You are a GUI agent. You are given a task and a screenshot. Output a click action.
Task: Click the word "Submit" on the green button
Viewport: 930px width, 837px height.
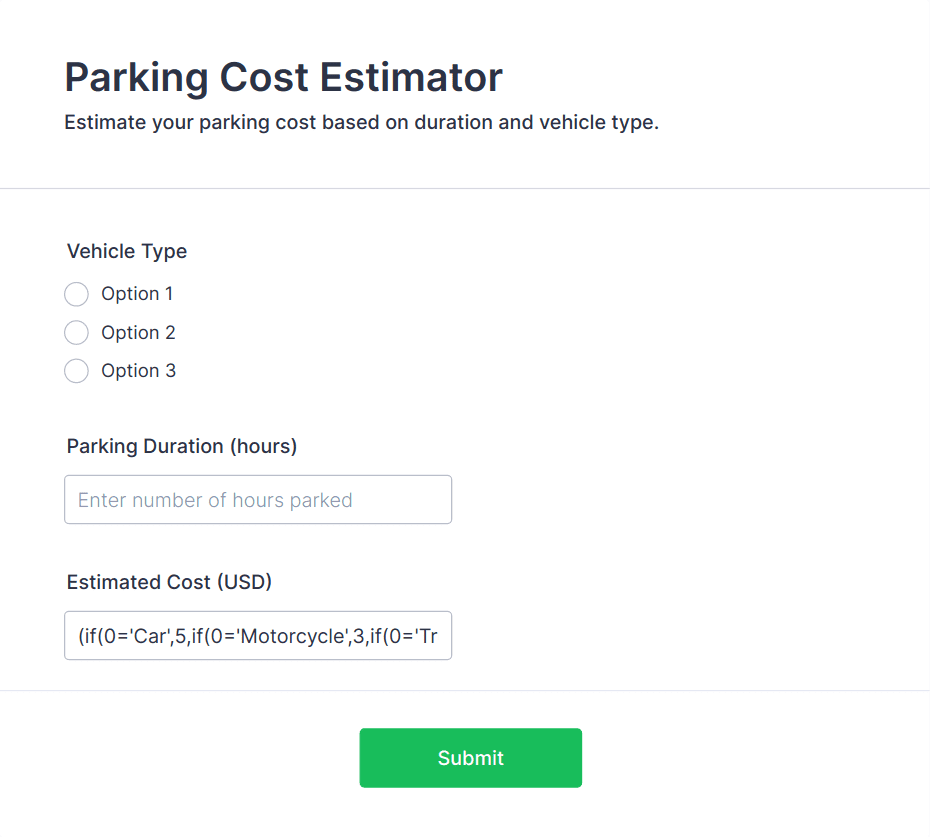[x=470, y=758]
